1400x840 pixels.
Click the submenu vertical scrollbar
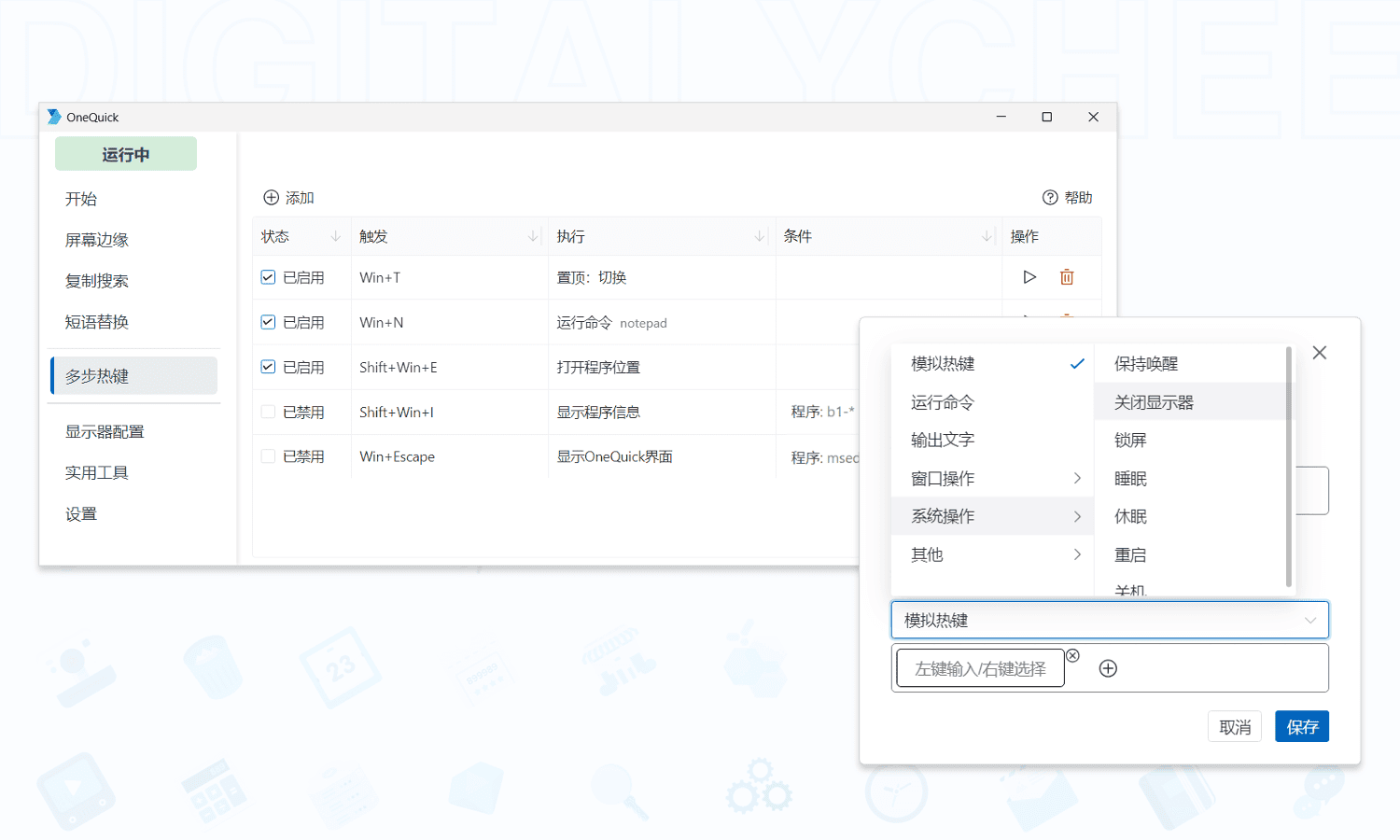click(1289, 467)
